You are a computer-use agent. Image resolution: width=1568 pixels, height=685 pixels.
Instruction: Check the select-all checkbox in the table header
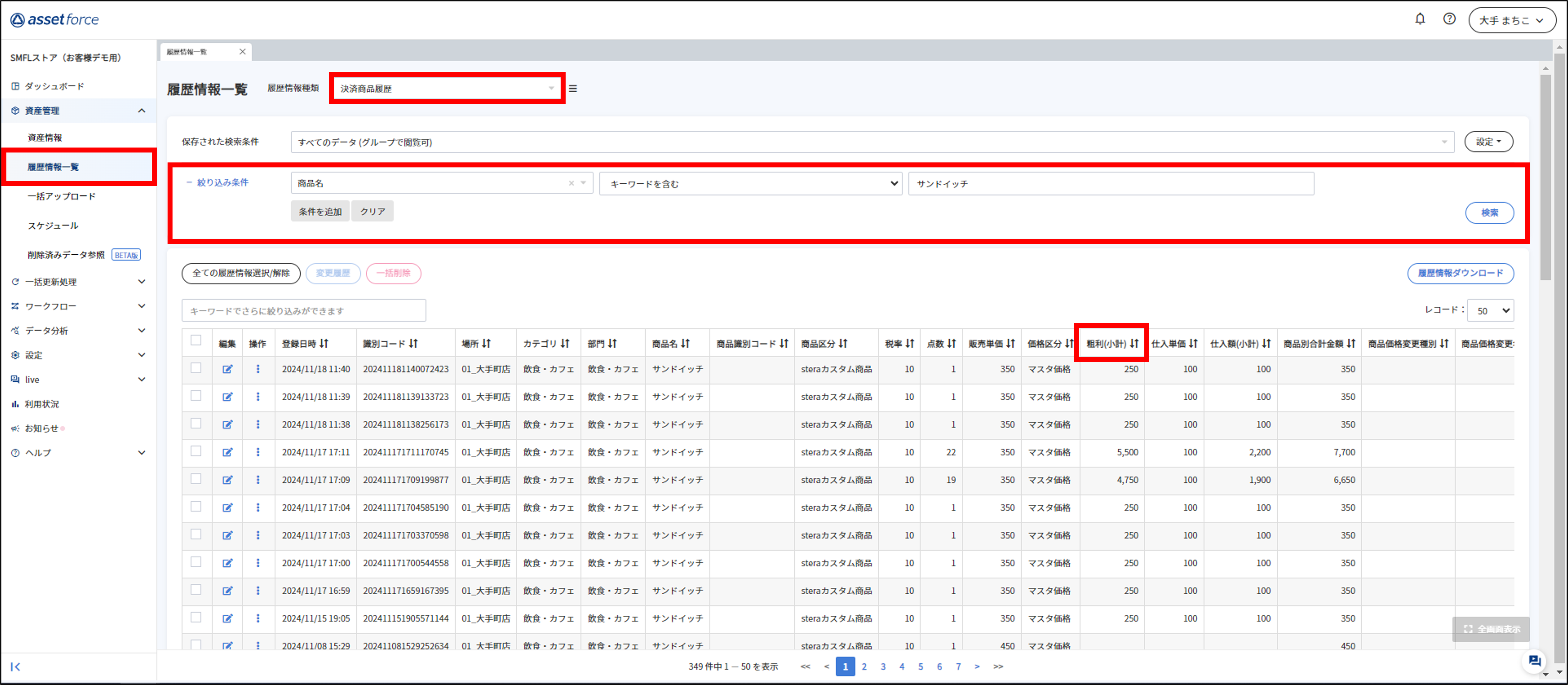click(196, 341)
